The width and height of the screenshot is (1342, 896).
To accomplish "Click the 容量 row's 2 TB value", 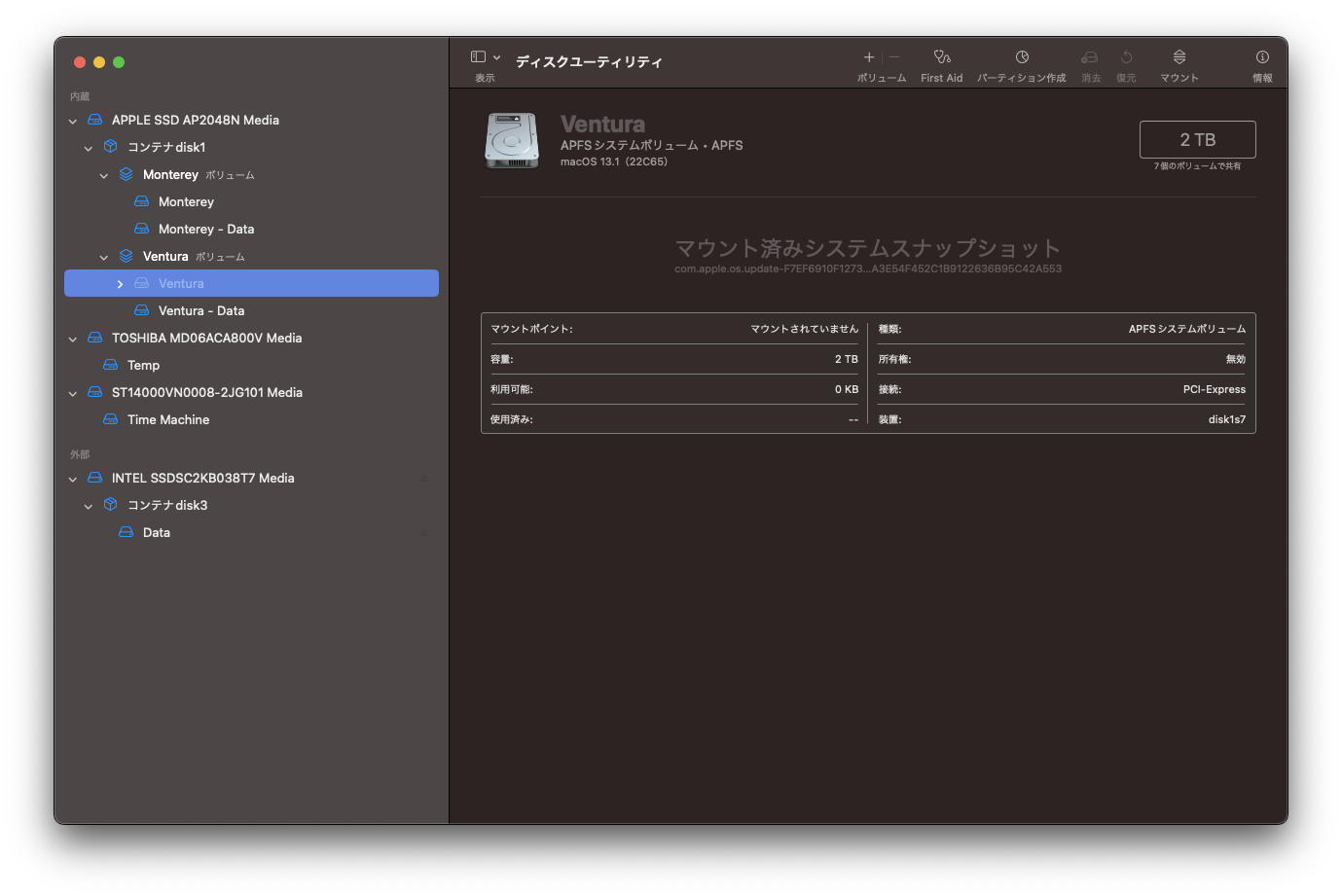I will pyautogui.click(x=846, y=359).
